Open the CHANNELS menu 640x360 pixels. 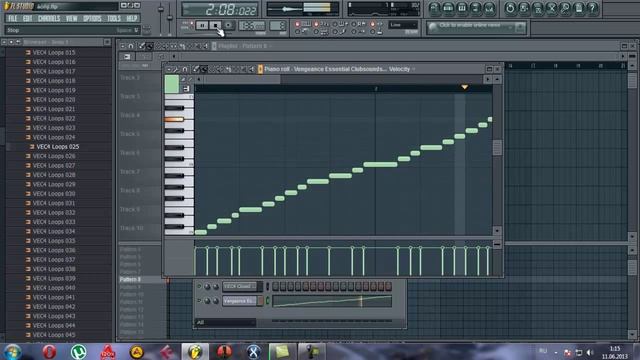[49, 18]
